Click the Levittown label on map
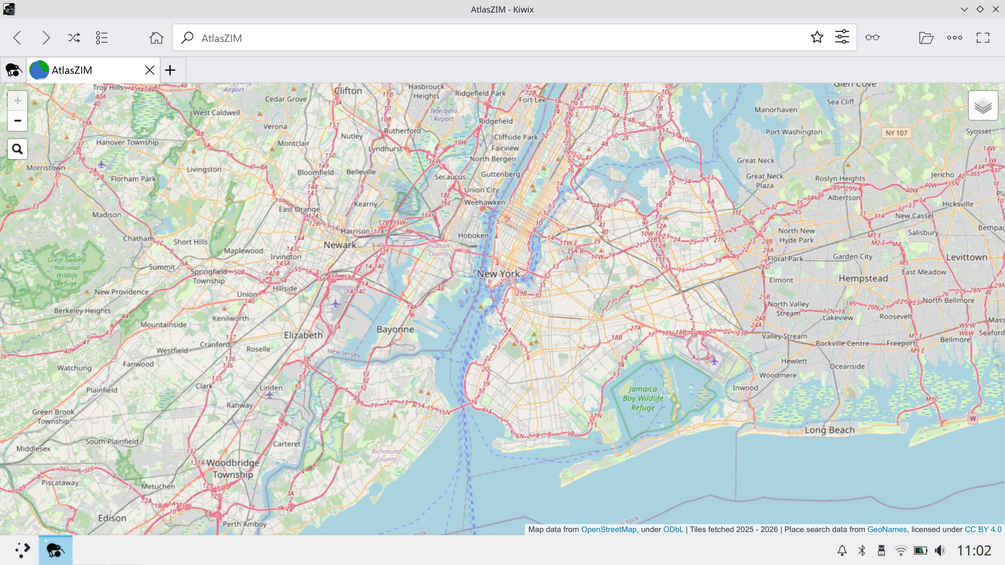Viewport: 1005px width, 565px height. coord(967,257)
